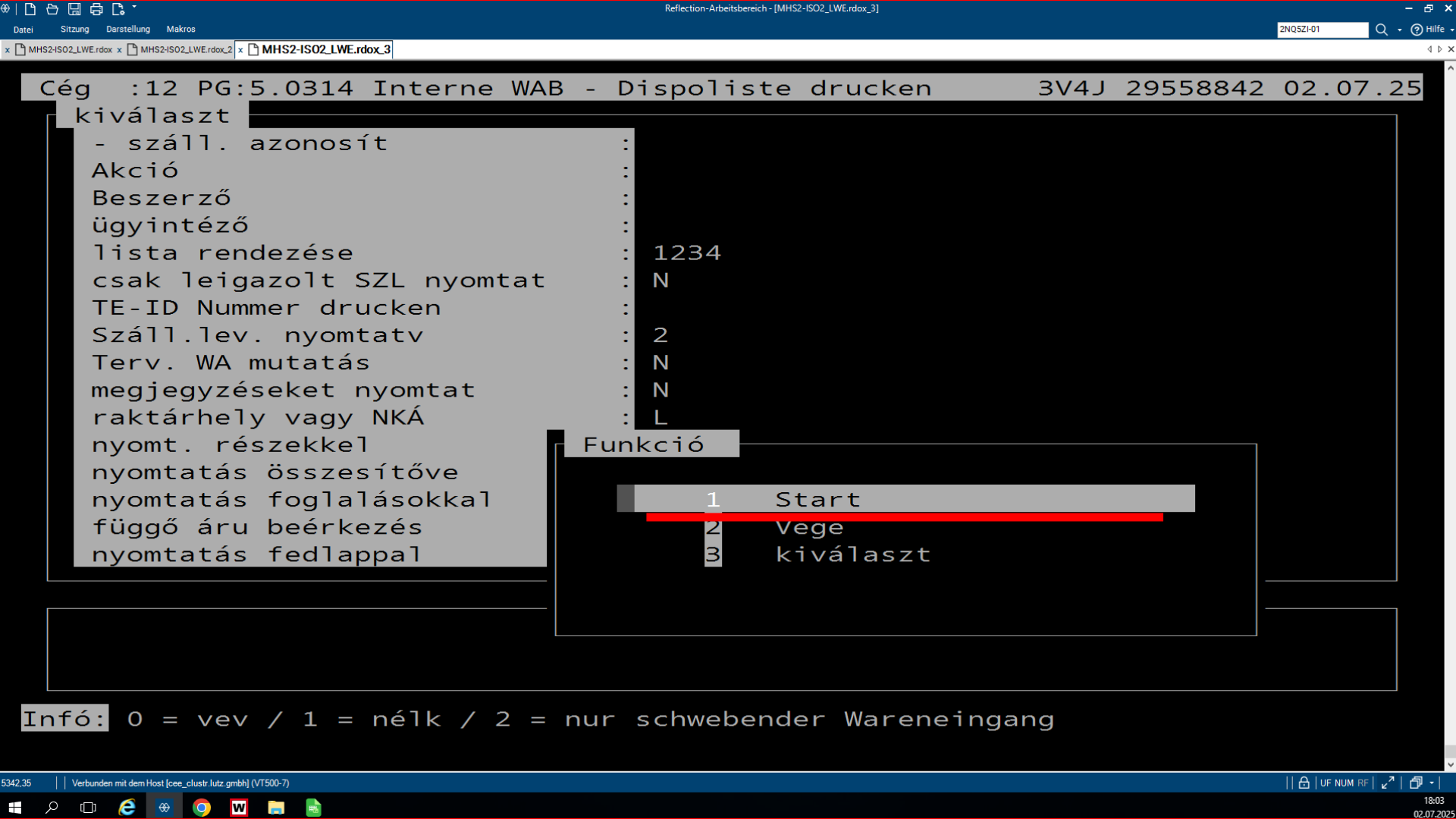Close the first MHS2-ISO2_LWE.rdox tab
The image size is (1456, 819).
point(8,50)
